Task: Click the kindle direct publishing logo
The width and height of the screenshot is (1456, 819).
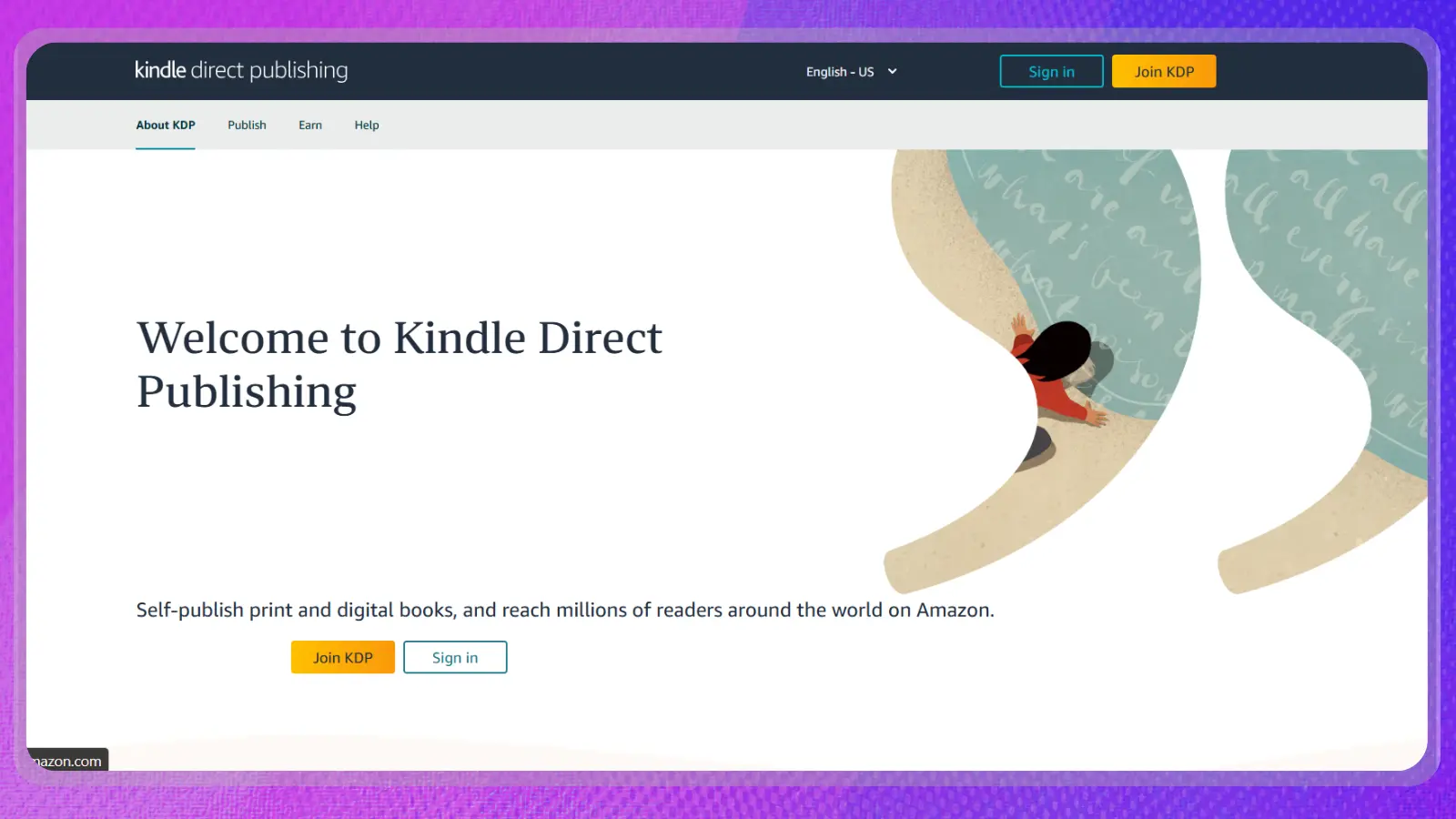Action: [241, 70]
